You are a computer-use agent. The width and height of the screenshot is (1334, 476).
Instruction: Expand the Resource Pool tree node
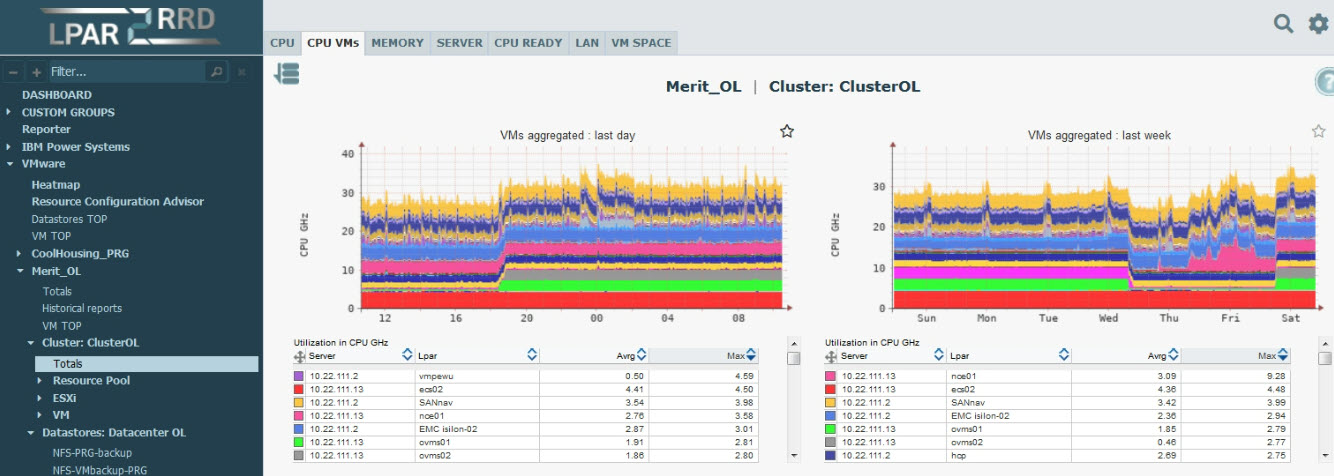(x=40, y=381)
